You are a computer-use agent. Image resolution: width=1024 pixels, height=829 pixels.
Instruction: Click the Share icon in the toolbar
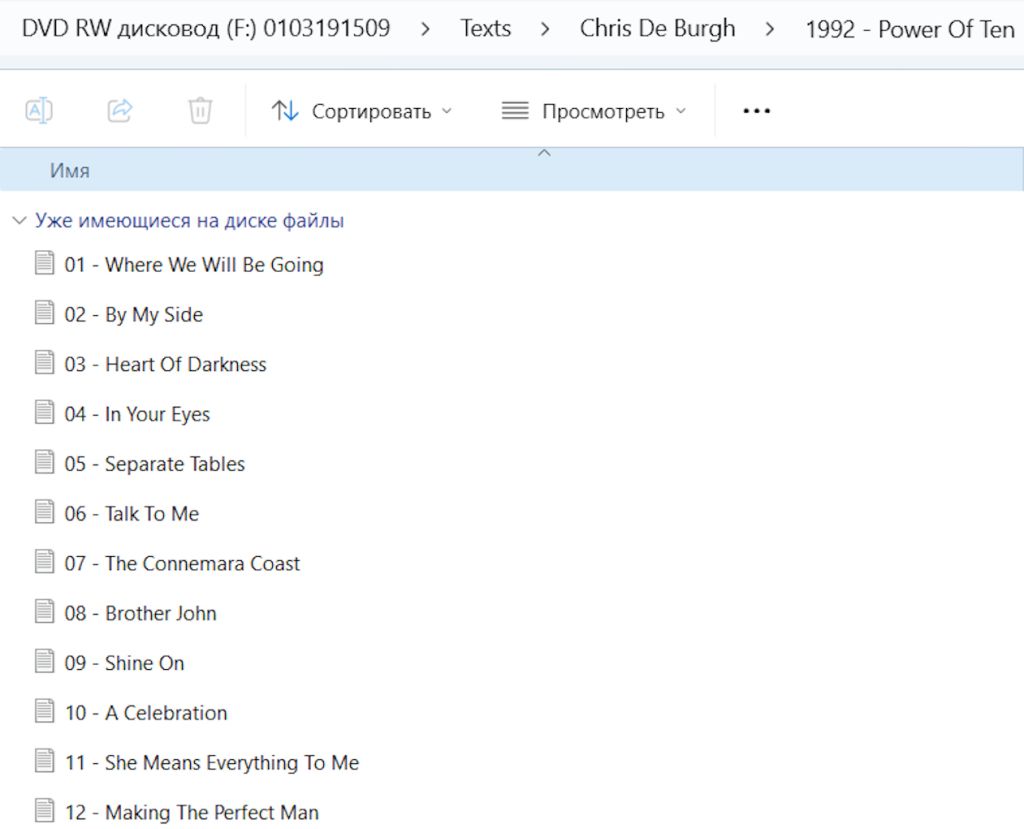pyautogui.click(x=120, y=110)
